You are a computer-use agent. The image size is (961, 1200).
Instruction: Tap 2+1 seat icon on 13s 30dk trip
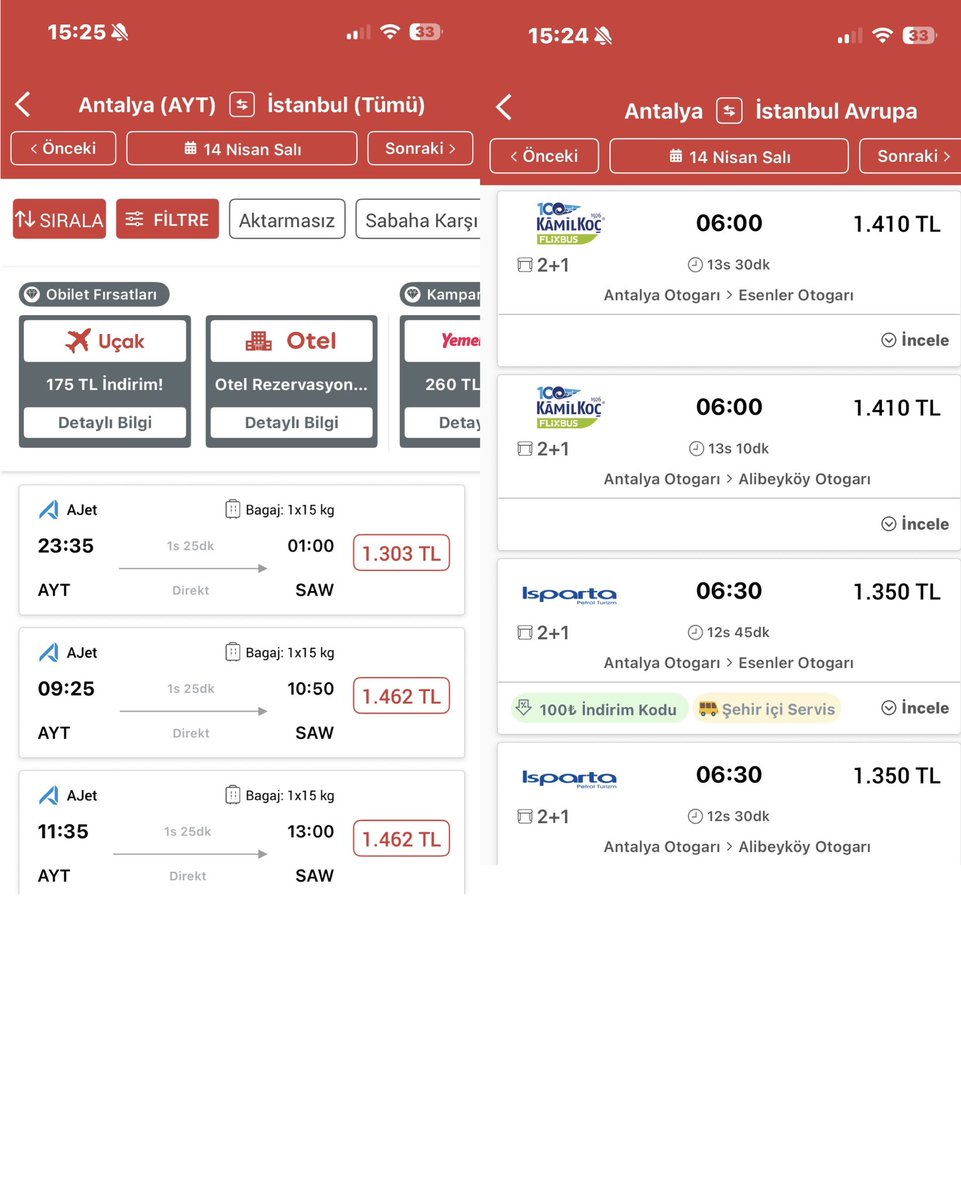(x=524, y=265)
